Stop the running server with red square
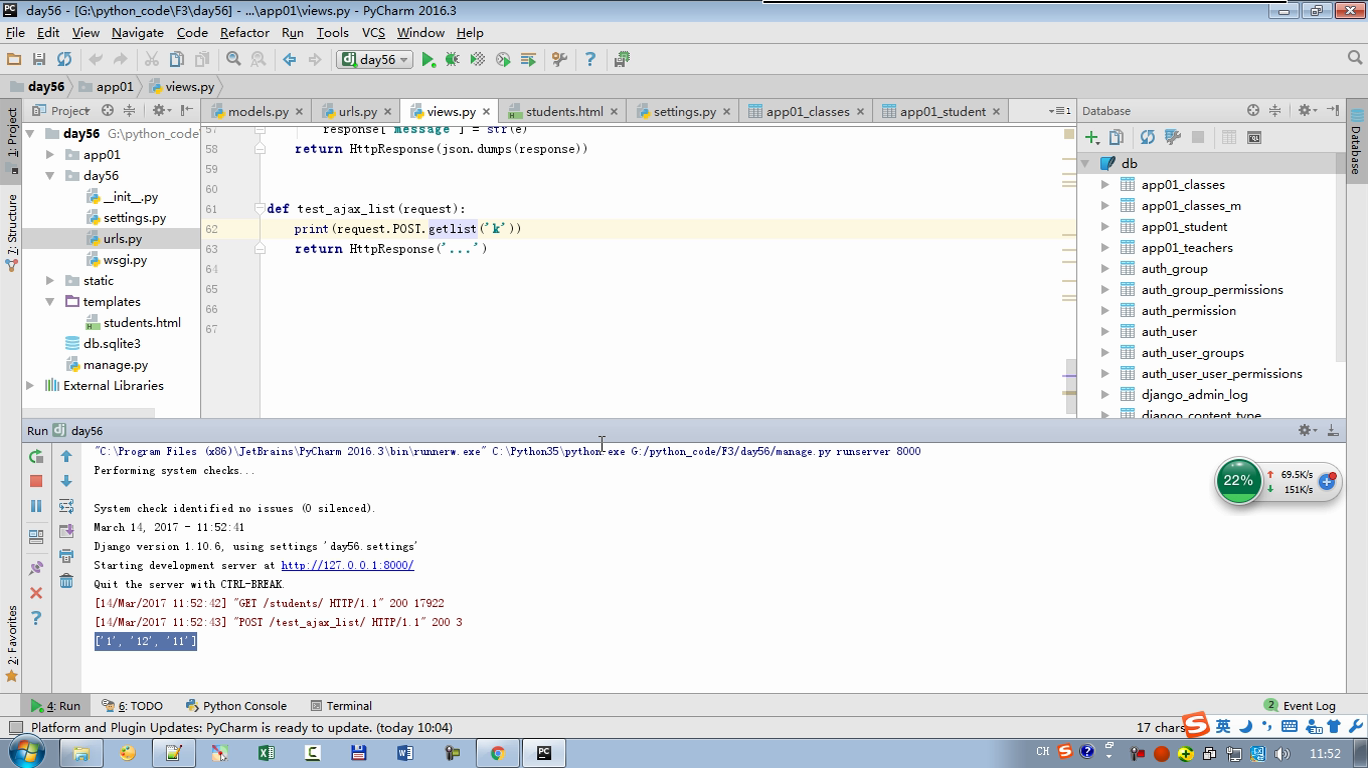Screen dimensions: 1368x768 [x=36, y=481]
